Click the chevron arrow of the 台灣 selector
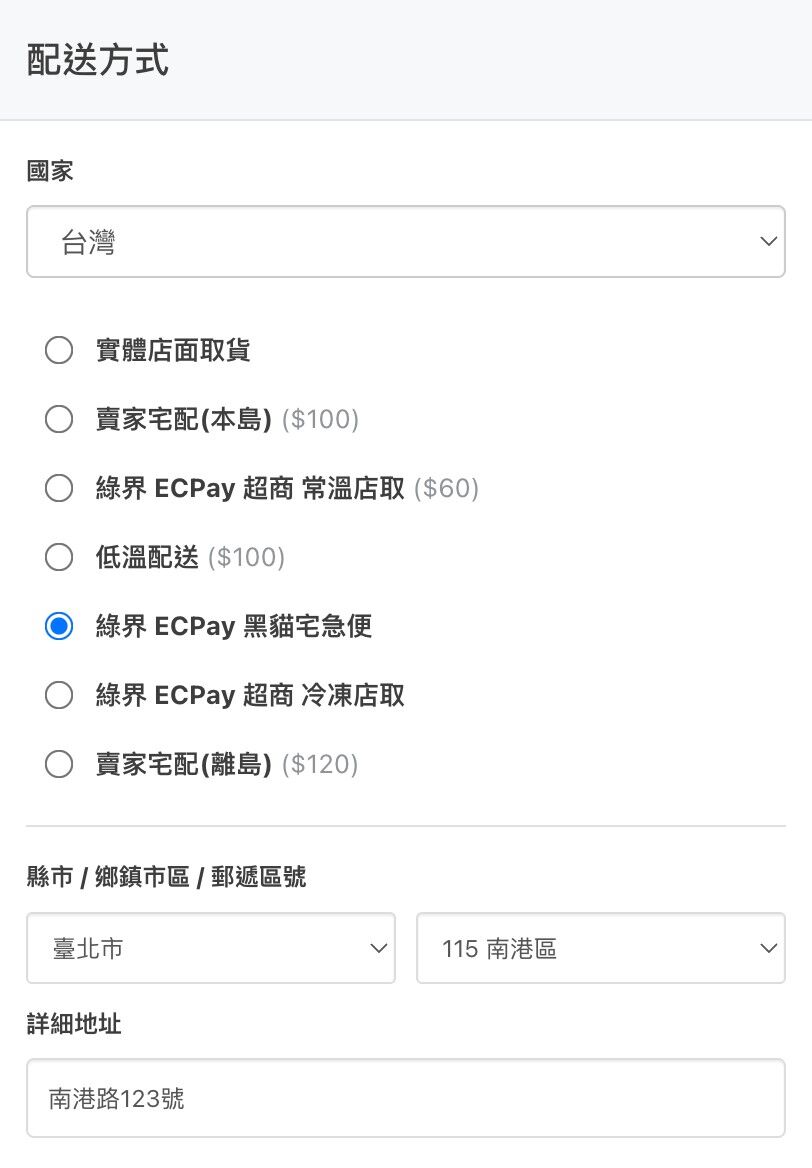Viewport: 812px width, 1168px height. 768,242
